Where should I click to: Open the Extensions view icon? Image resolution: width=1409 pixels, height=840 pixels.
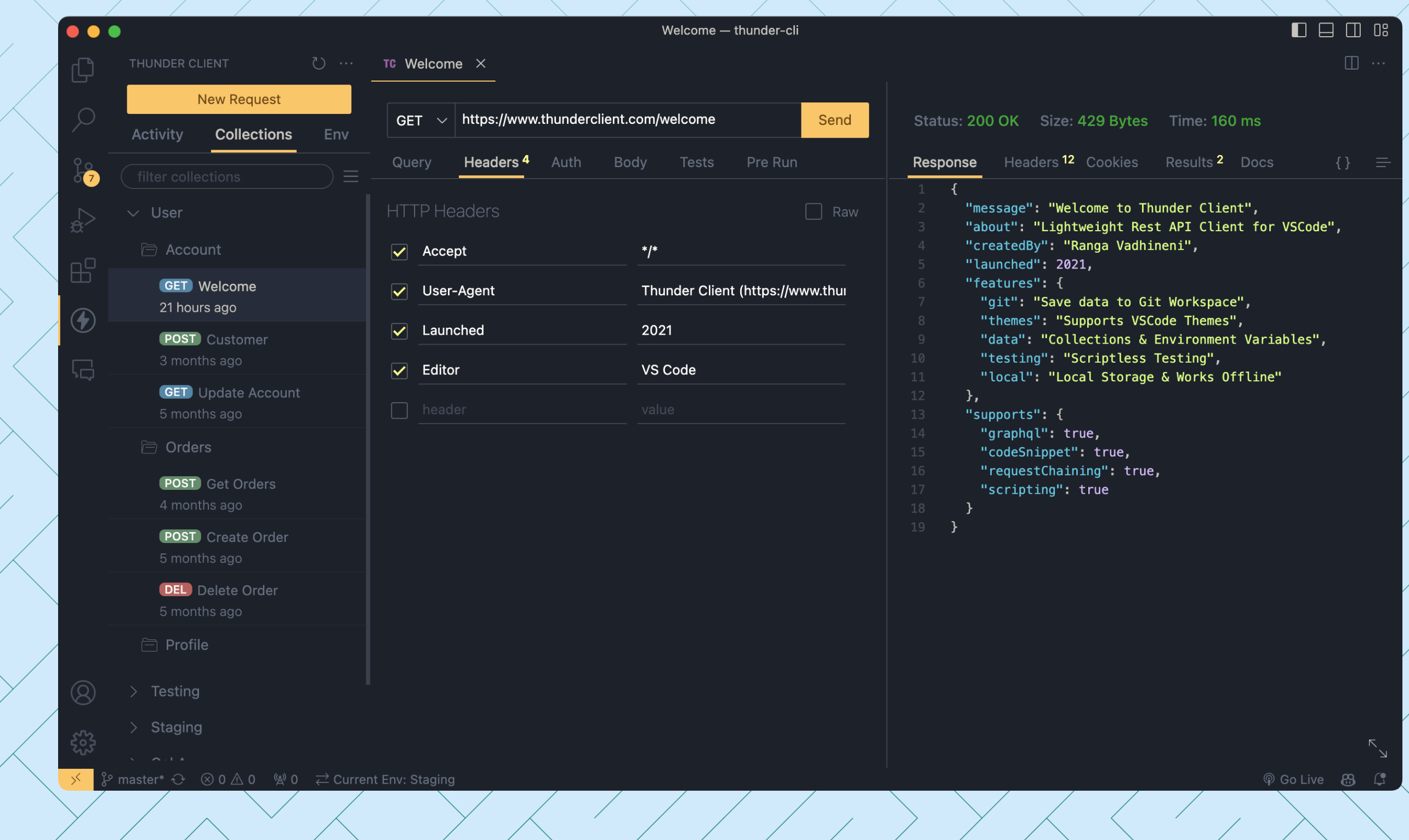click(83, 271)
